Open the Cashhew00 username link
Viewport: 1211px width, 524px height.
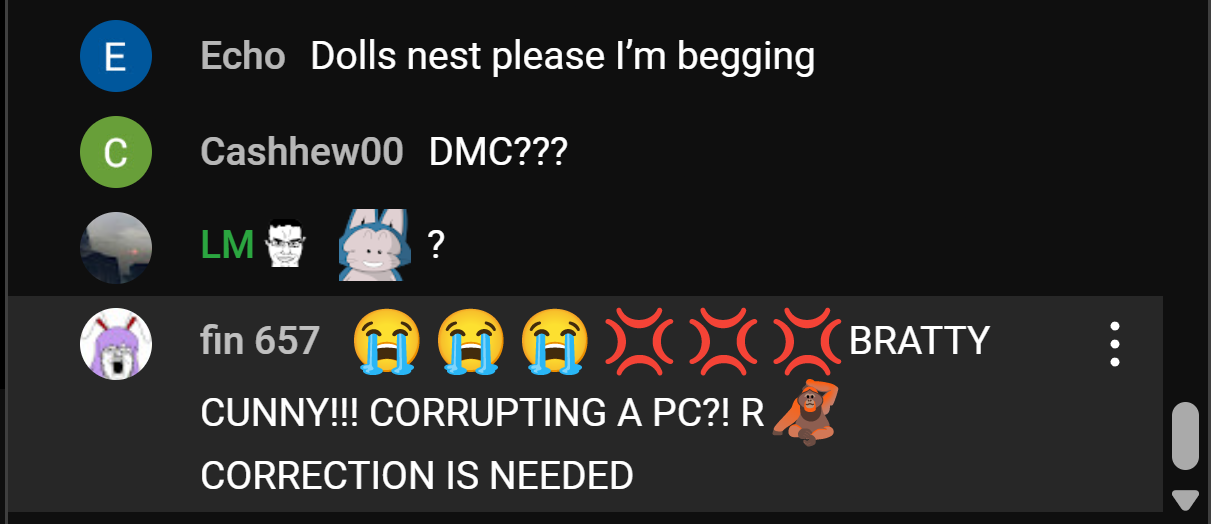click(302, 152)
